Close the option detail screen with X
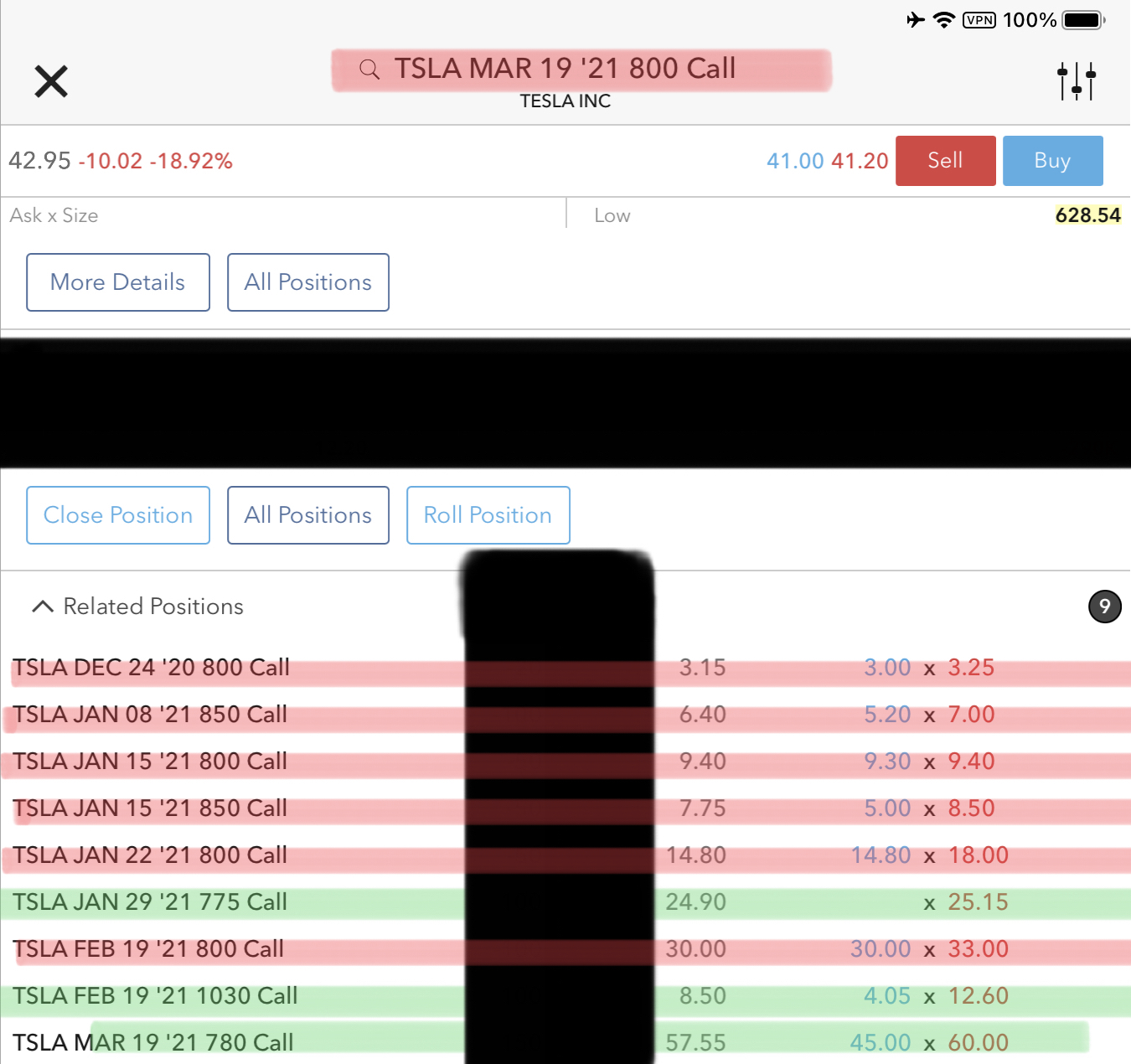 coord(51,81)
